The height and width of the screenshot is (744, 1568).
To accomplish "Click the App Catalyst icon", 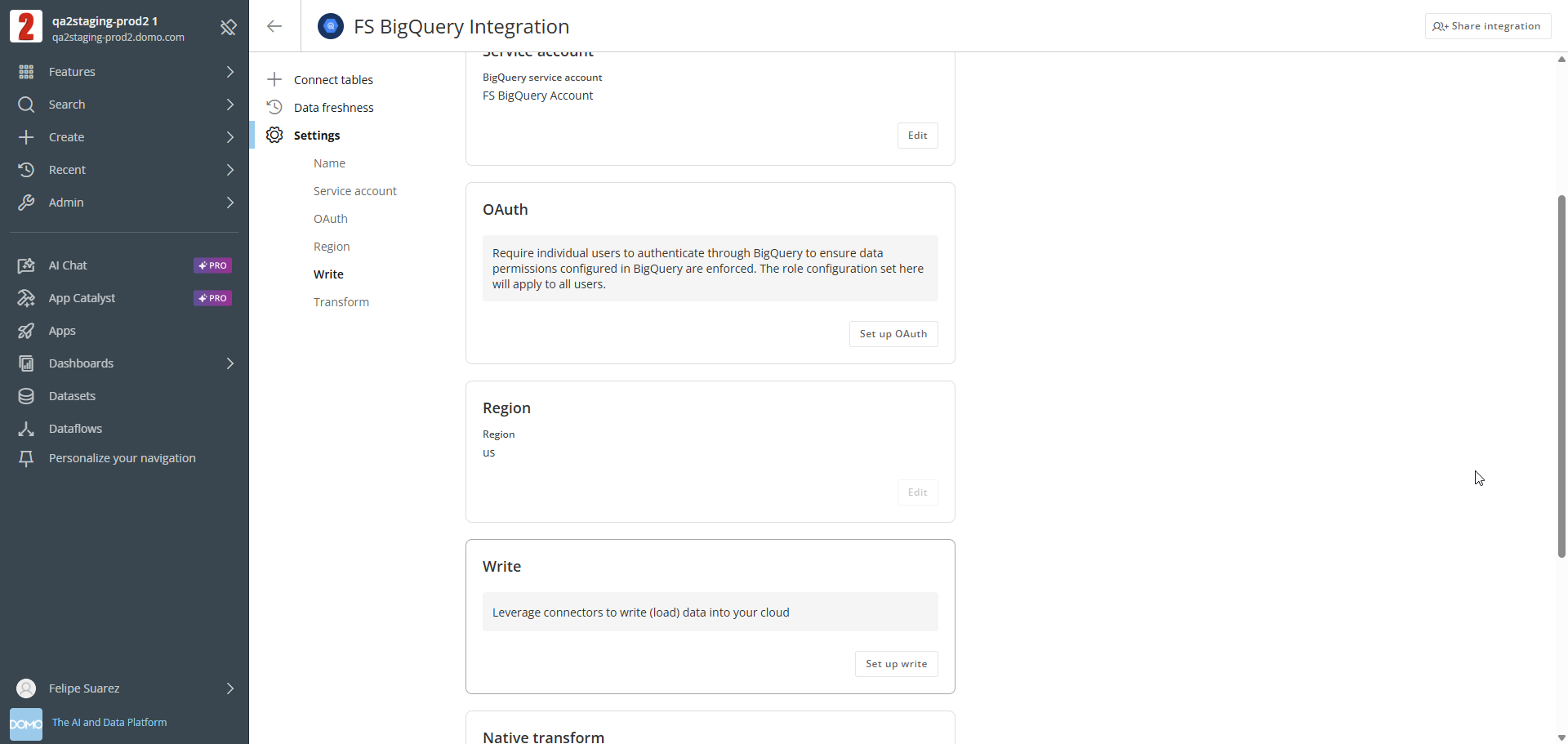I will pos(26,298).
